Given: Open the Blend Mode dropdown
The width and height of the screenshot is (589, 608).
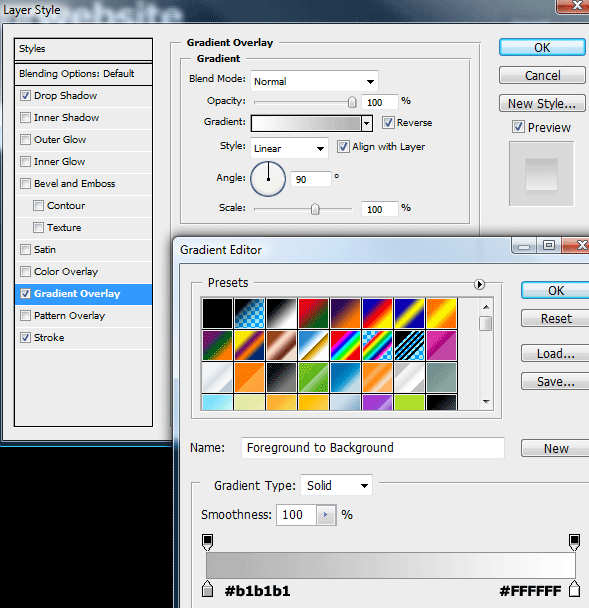Looking at the screenshot, I should 314,81.
